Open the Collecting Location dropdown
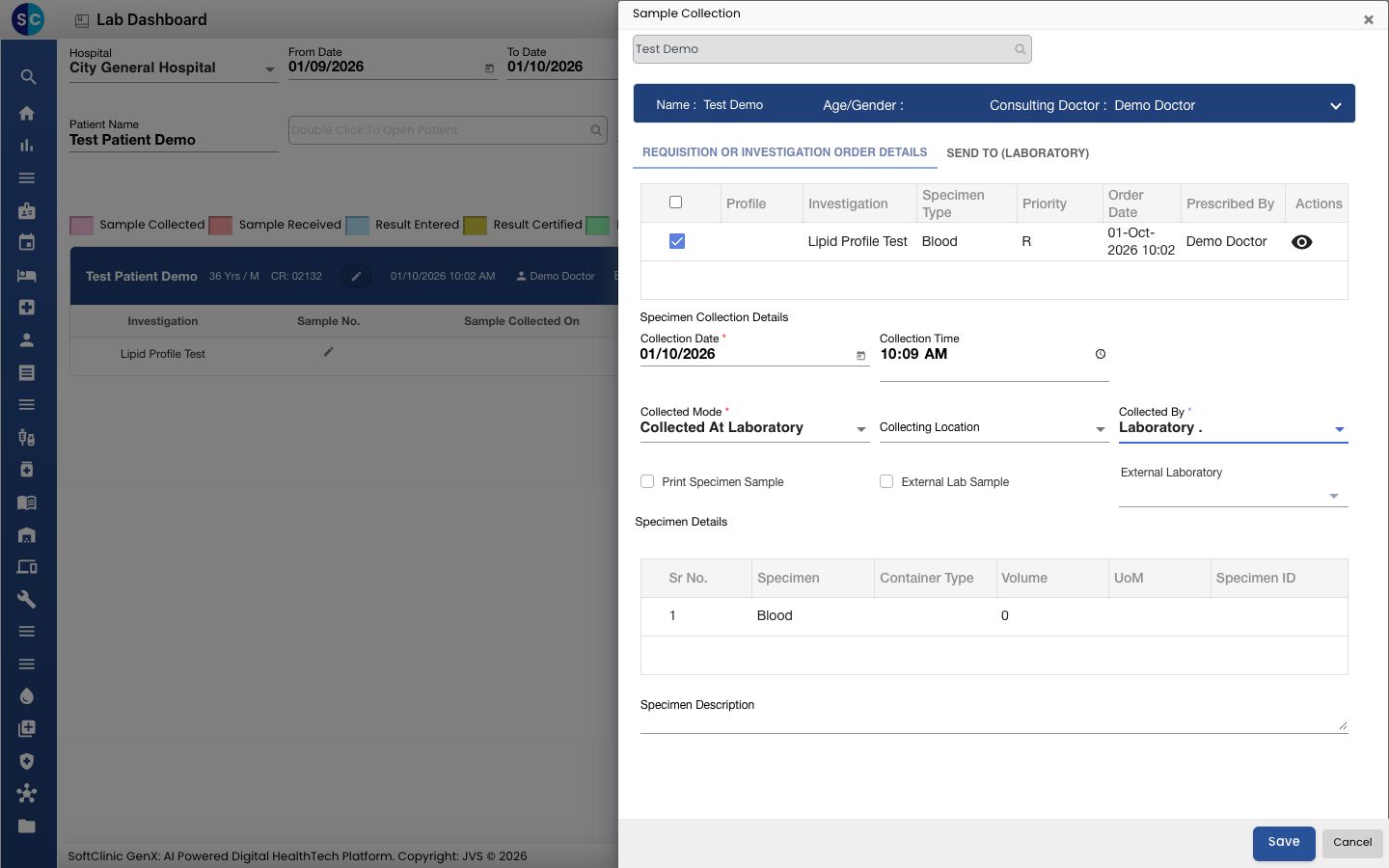The image size is (1389, 868). click(994, 428)
